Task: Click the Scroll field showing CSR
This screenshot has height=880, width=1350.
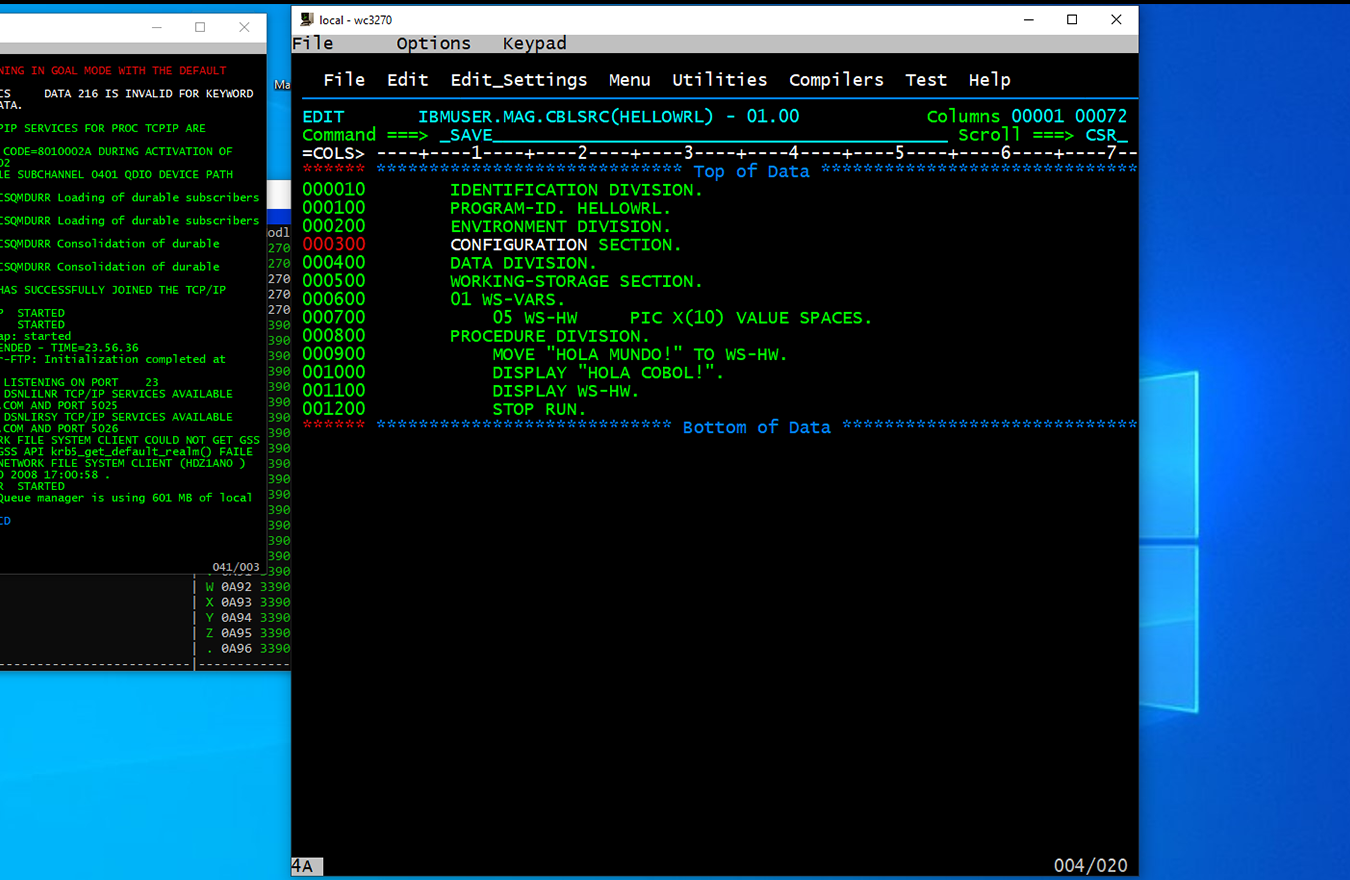Action: point(1105,135)
